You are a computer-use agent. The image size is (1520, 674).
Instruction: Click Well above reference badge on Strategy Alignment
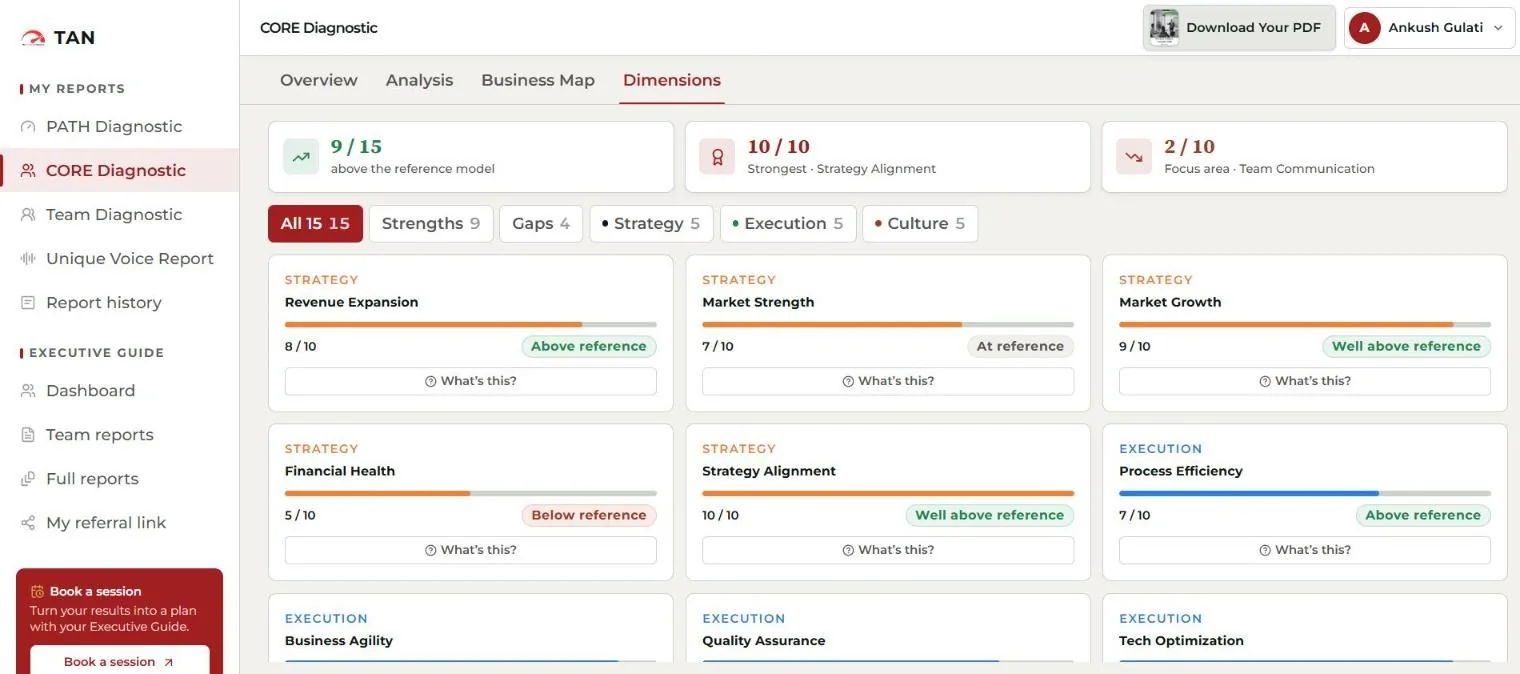tap(990, 515)
